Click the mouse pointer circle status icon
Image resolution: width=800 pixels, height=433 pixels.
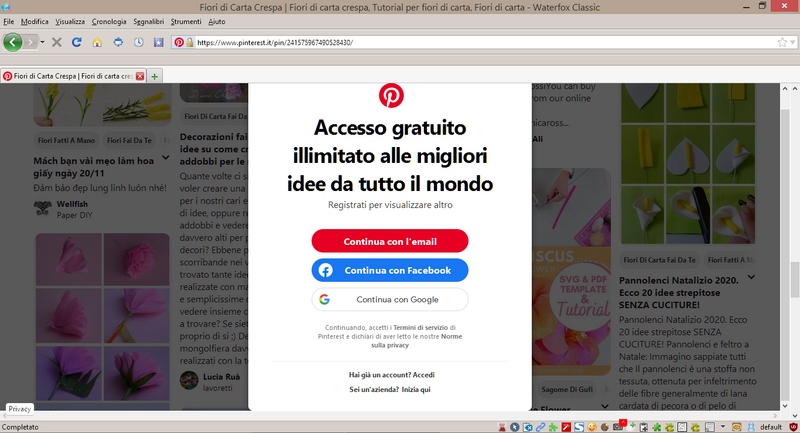[x=514, y=427]
